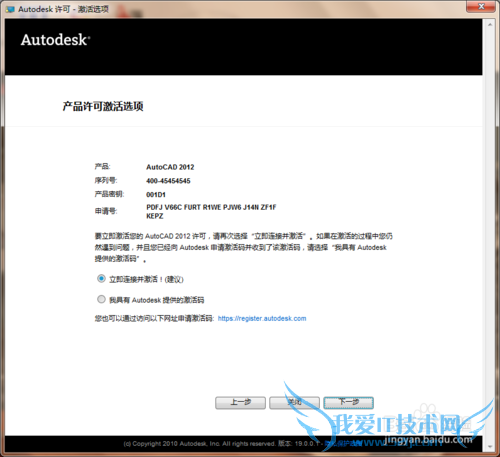
Task: Click the 序列号 label
Action: coord(106,180)
